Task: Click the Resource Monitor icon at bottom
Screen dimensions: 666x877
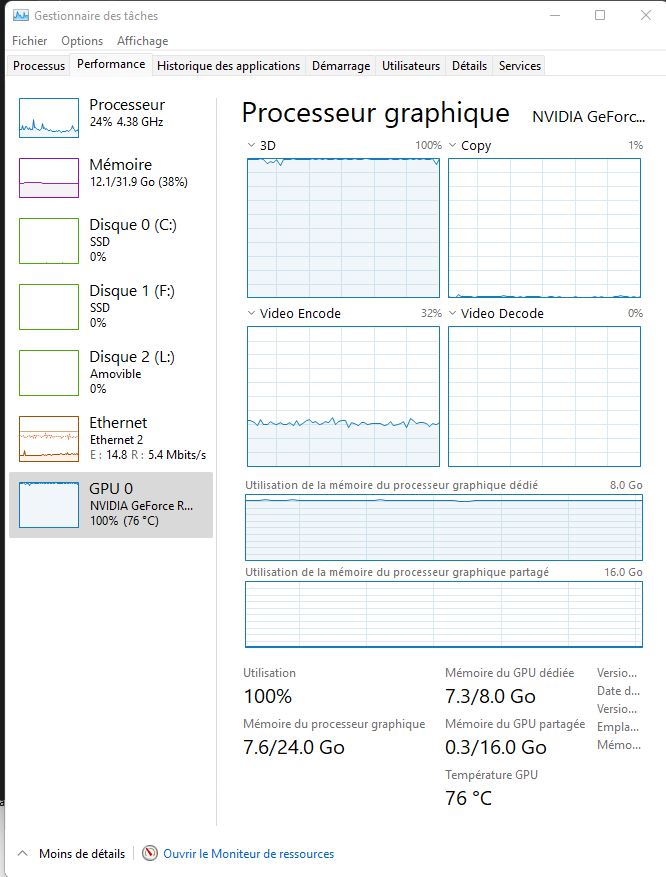Action: pyautogui.click(x=150, y=854)
